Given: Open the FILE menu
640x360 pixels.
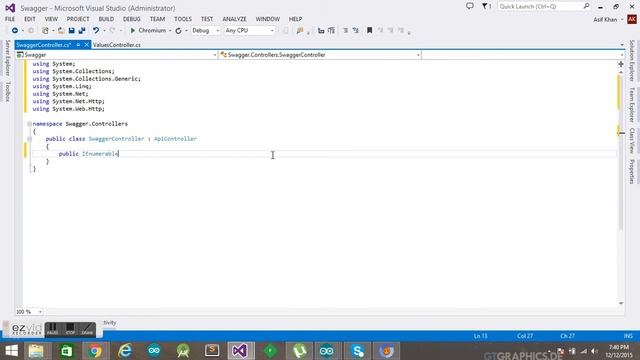Looking at the screenshot, I should point(10,19).
